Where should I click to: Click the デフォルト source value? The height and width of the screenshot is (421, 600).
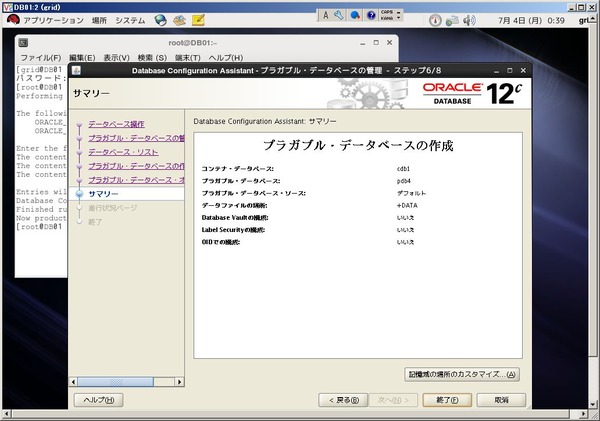point(411,193)
